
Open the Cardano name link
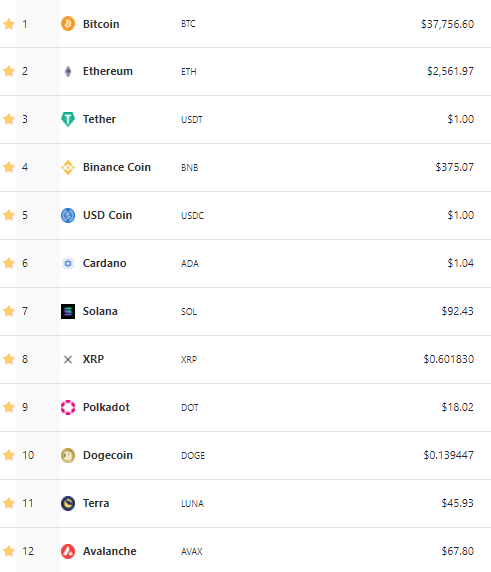tap(104, 263)
